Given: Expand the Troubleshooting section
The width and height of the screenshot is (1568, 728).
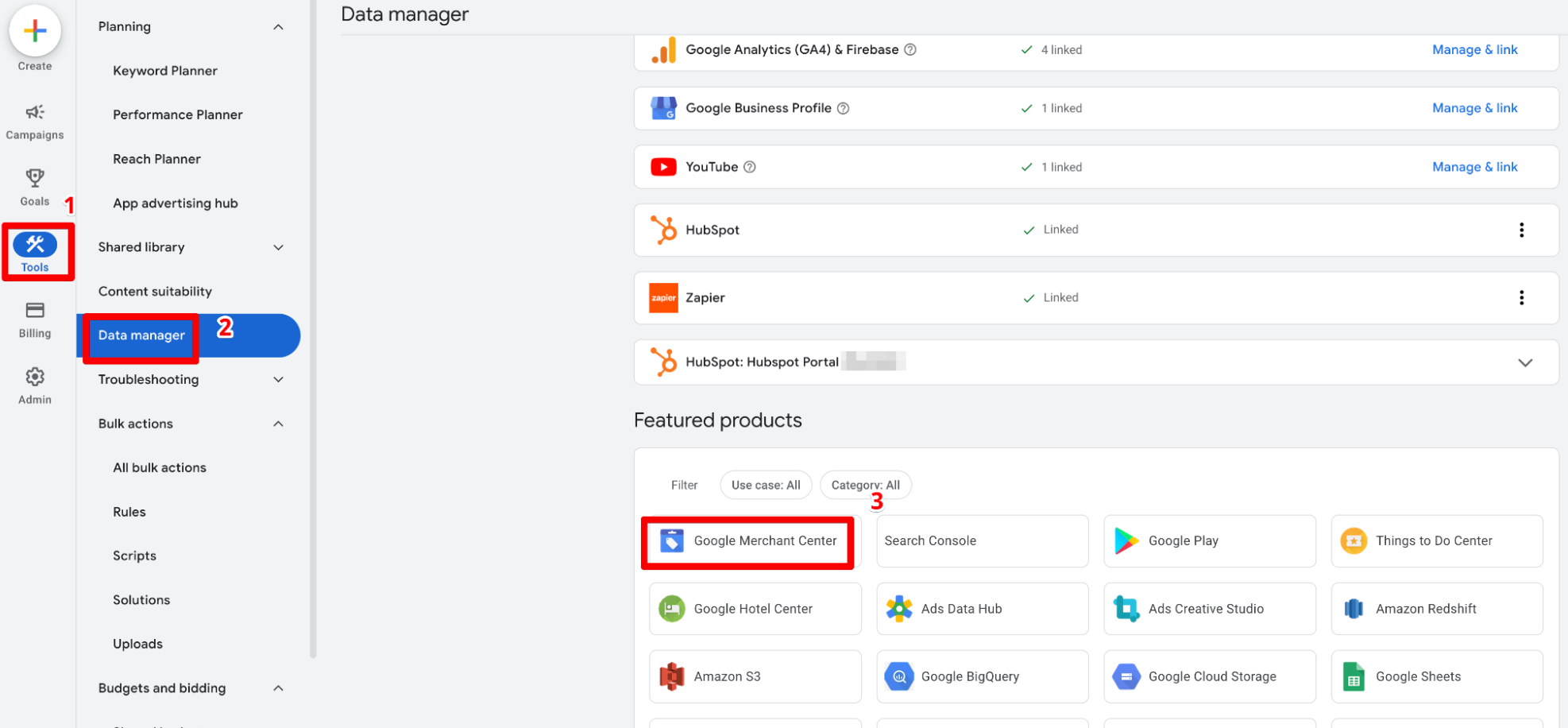Looking at the screenshot, I should coord(278,380).
